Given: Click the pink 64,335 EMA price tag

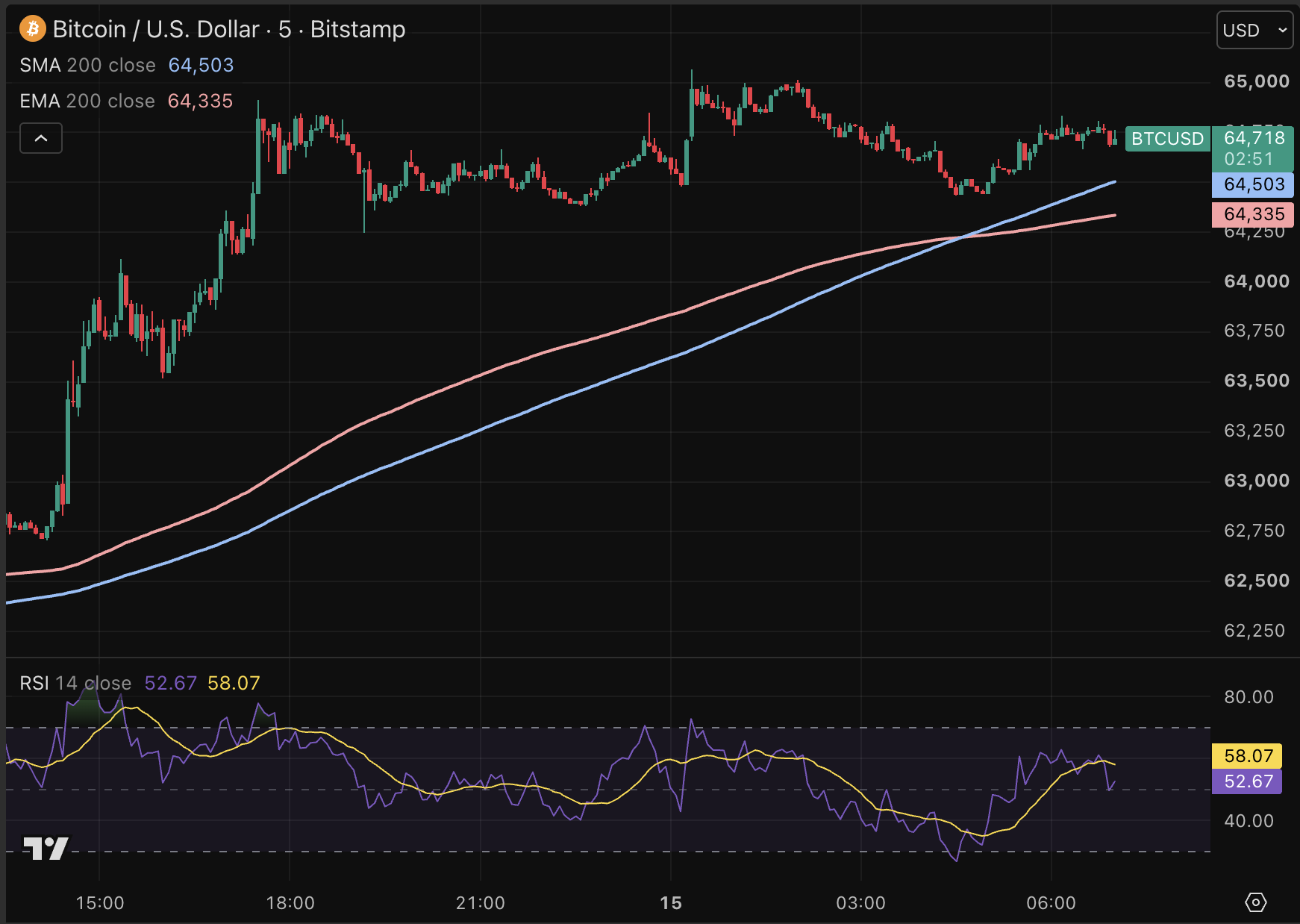Looking at the screenshot, I should 1253,214.
